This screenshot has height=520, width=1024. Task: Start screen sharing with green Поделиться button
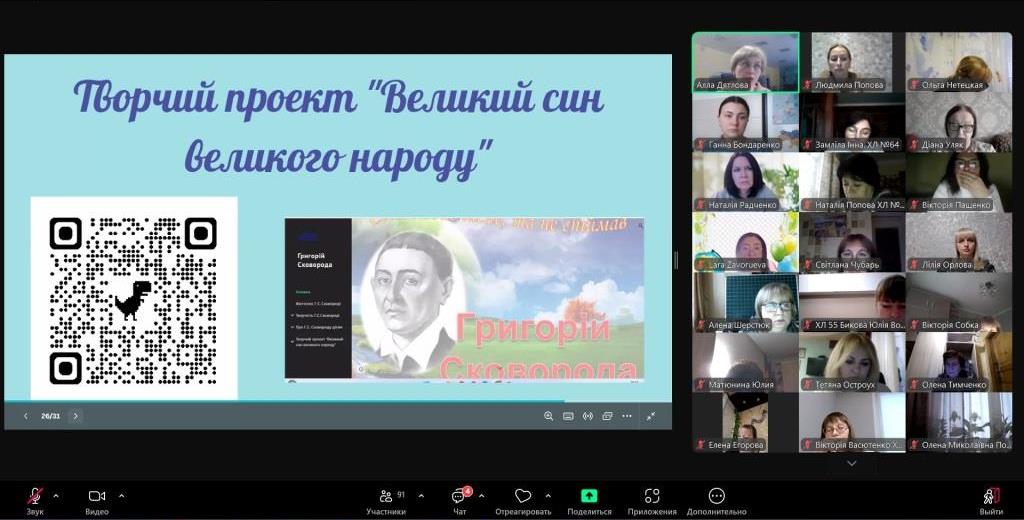(x=589, y=501)
